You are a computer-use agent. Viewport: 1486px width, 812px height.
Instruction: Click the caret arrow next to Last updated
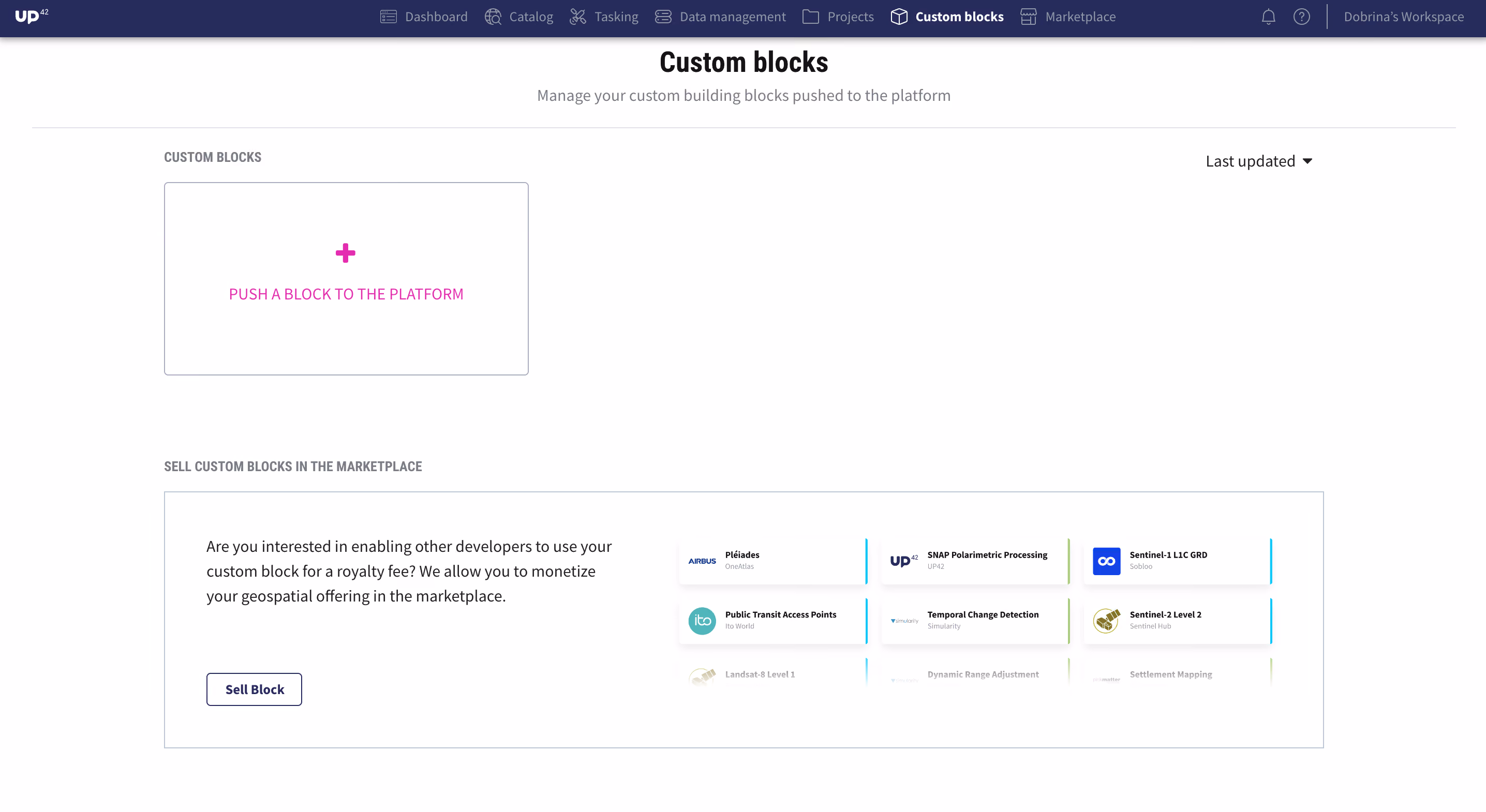pos(1307,161)
